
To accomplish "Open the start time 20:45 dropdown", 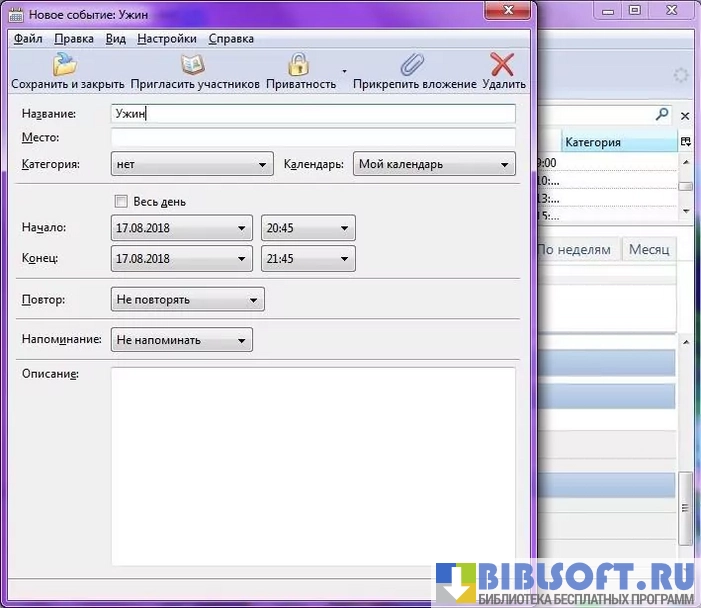I will pos(345,228).
